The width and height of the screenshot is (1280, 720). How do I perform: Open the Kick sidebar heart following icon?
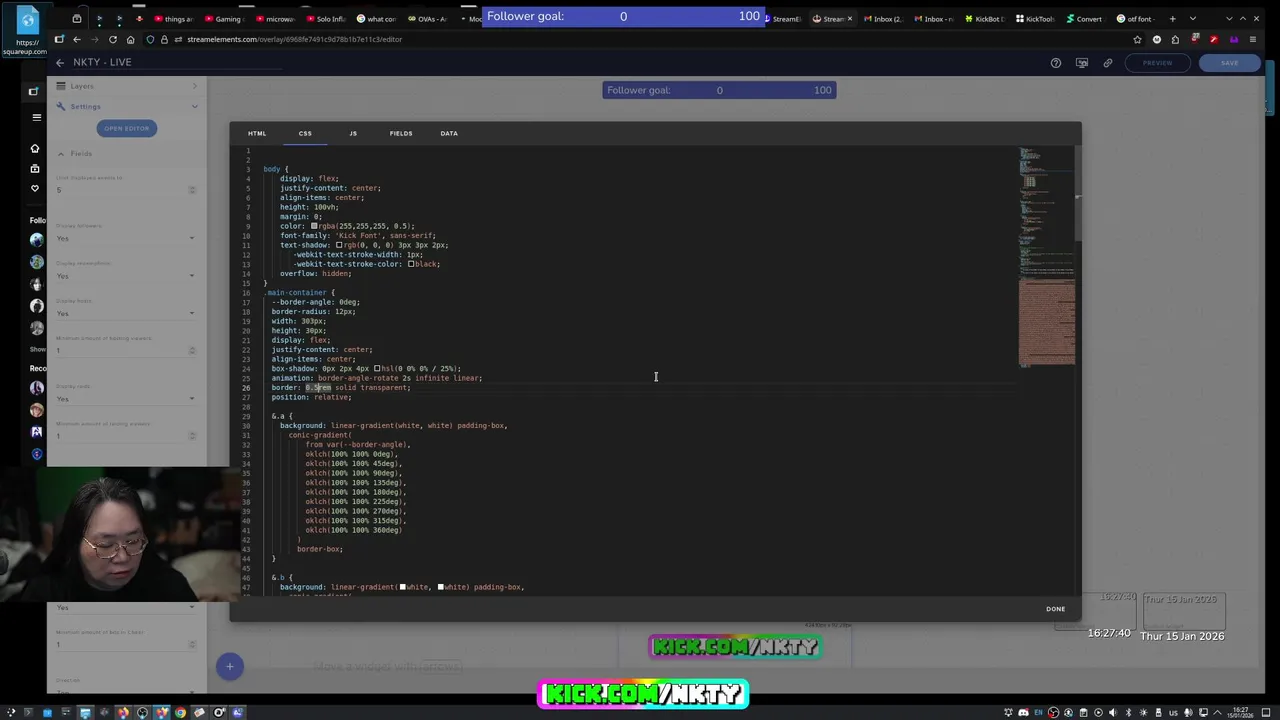[x=35, y=188]
